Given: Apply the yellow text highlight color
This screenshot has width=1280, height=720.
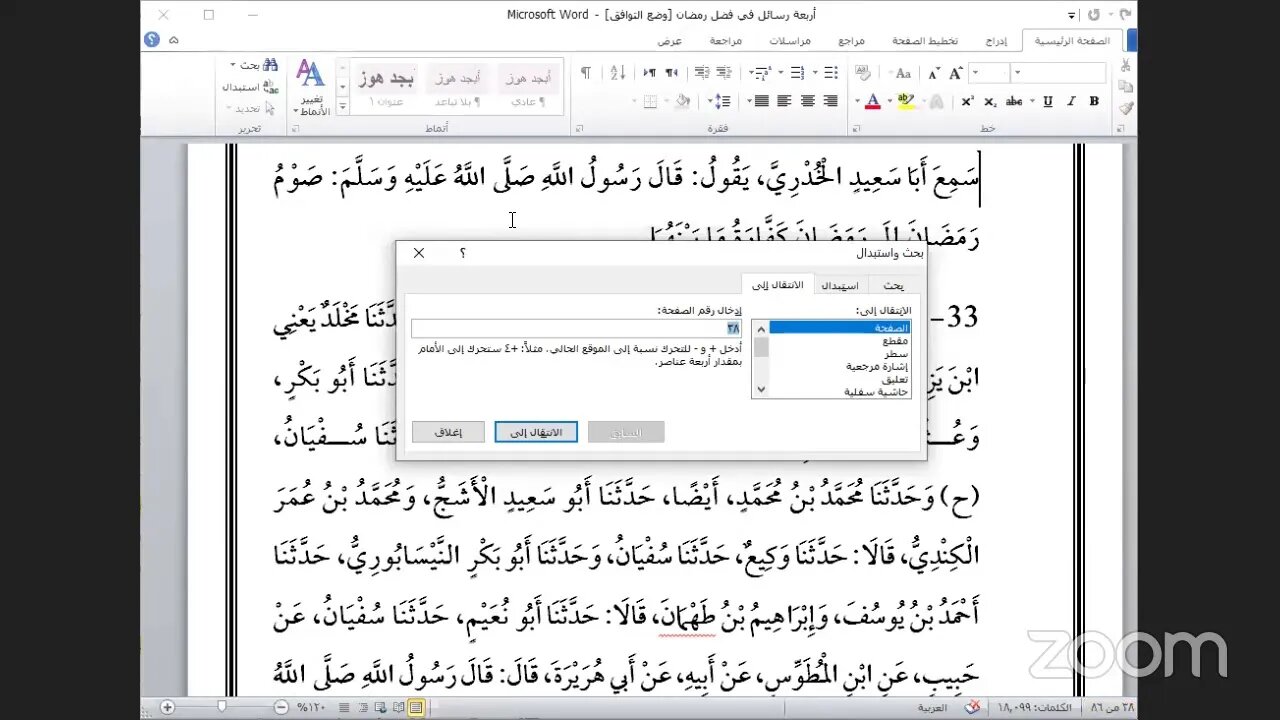Looking at the screenshot, I should click(x=906, y=101).
